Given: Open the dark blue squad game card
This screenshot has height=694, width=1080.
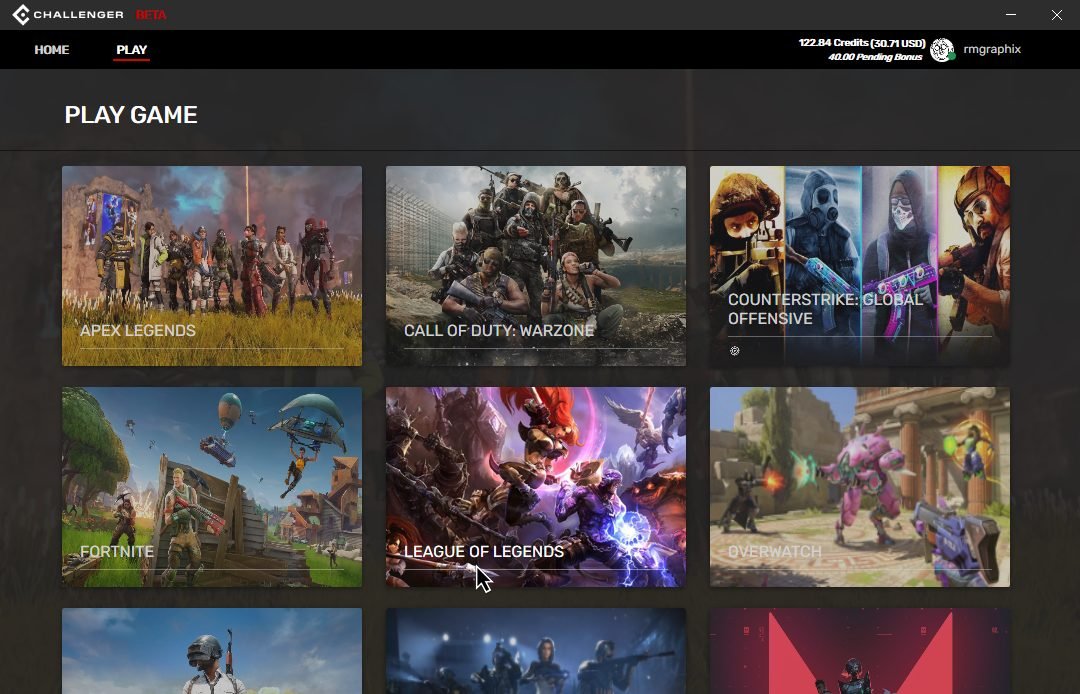Looking at the screenshot, I should point(536,651).
